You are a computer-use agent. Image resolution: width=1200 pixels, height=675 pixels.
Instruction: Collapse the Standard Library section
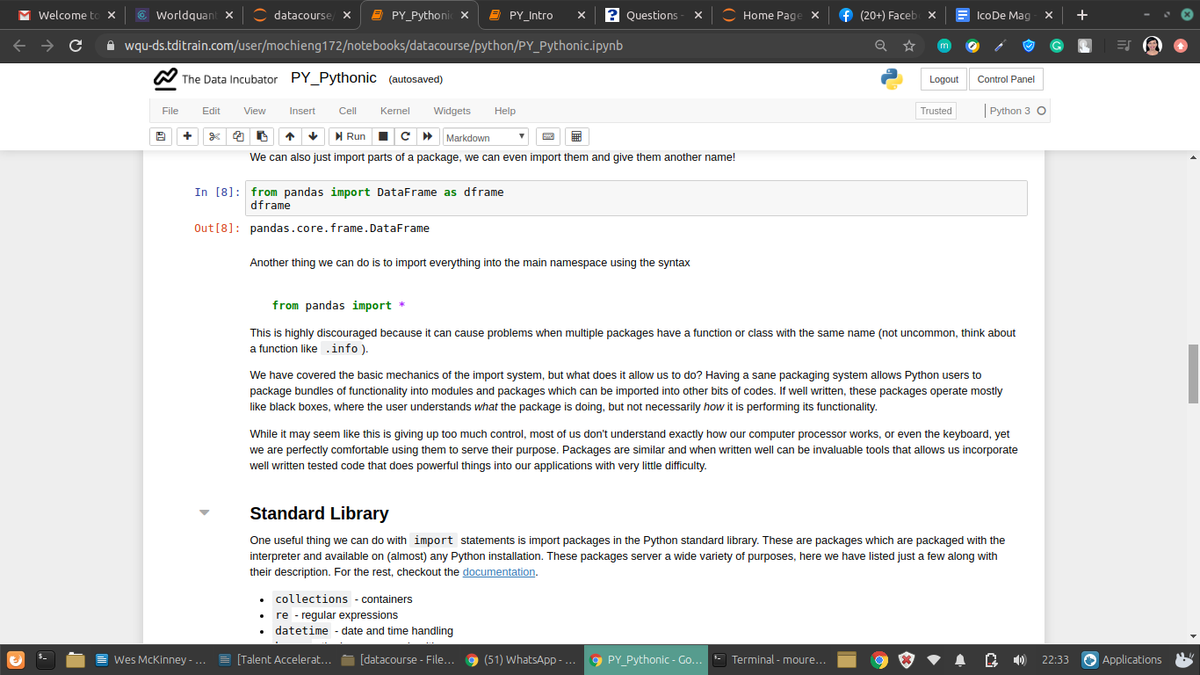pyautogui.click(x=205, y=513)
